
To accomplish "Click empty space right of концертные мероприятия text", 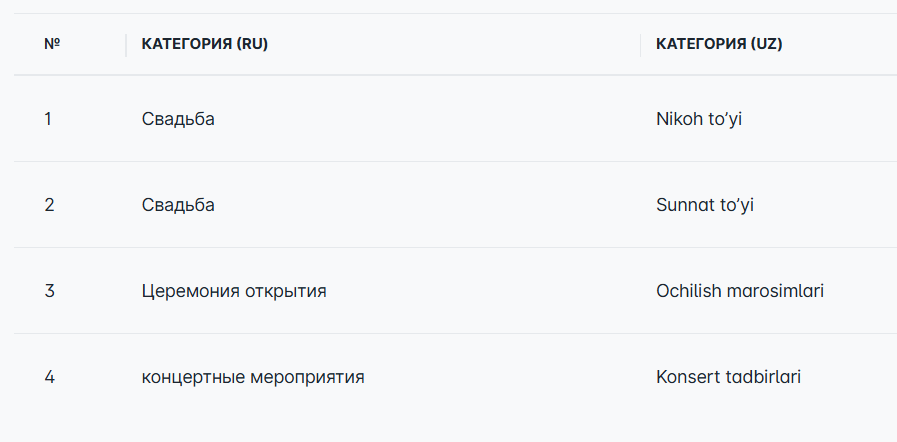I will pyautogui.click(x=502, y=377).
